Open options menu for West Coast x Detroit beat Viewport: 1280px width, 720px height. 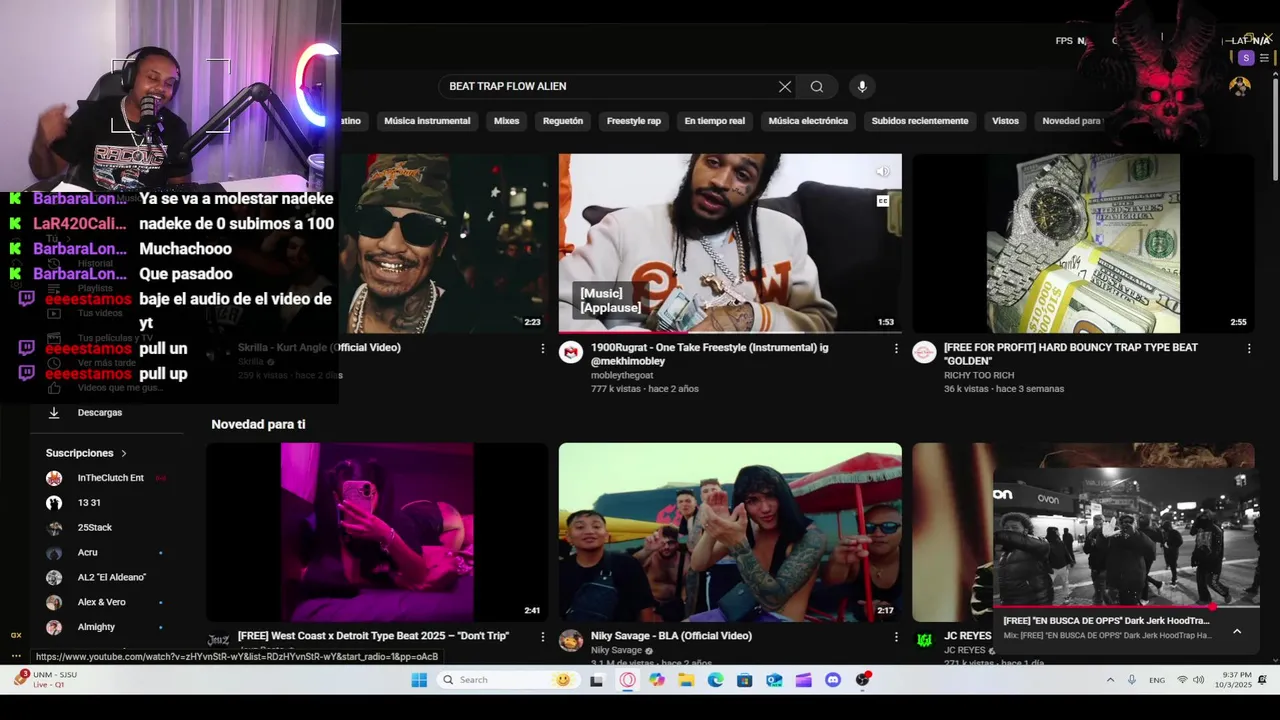(x=543, y=636)
